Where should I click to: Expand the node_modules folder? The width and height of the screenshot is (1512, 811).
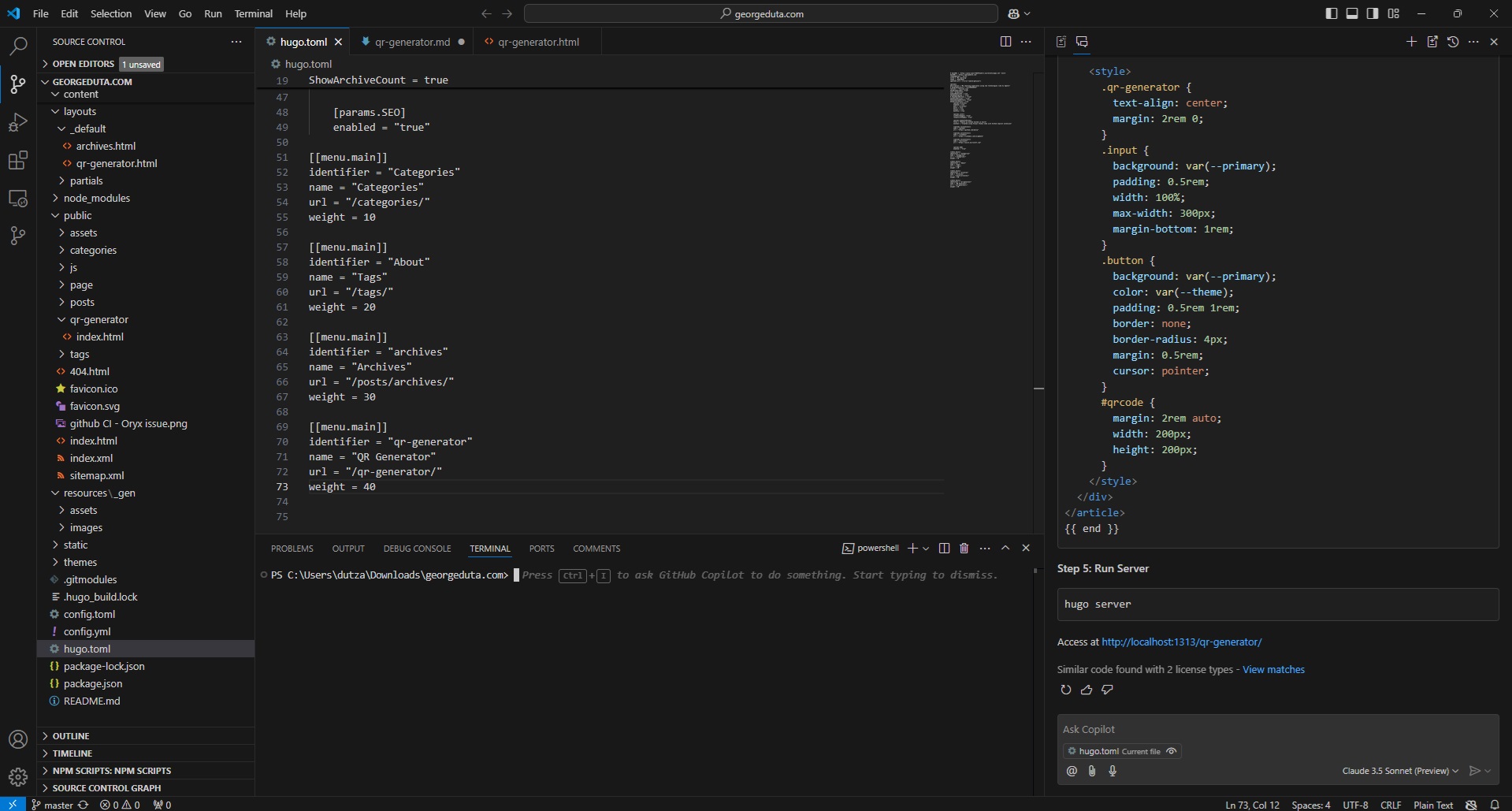coord(96,198)
